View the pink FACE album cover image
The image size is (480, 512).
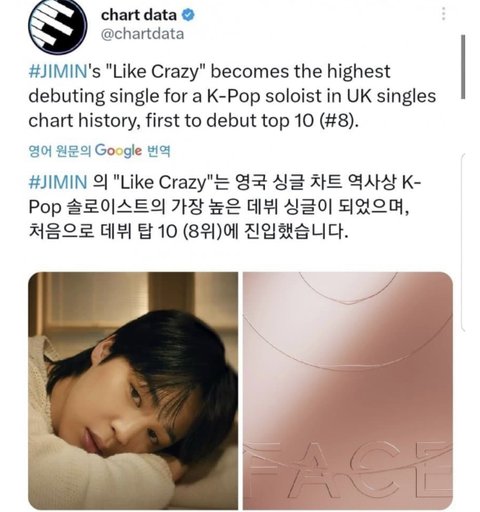click(x=348, y=390)
